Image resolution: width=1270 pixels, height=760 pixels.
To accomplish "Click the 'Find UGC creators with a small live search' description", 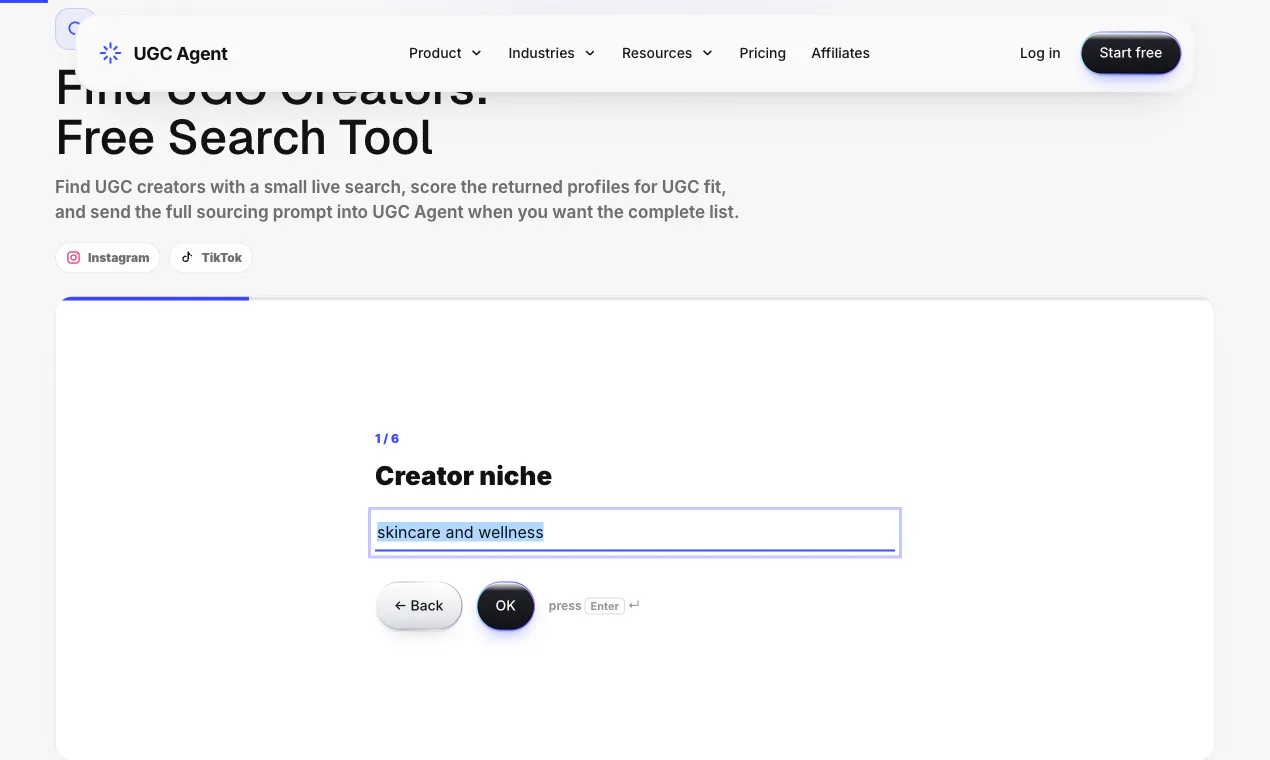I will pyautogui.click(x=397, y=200).
